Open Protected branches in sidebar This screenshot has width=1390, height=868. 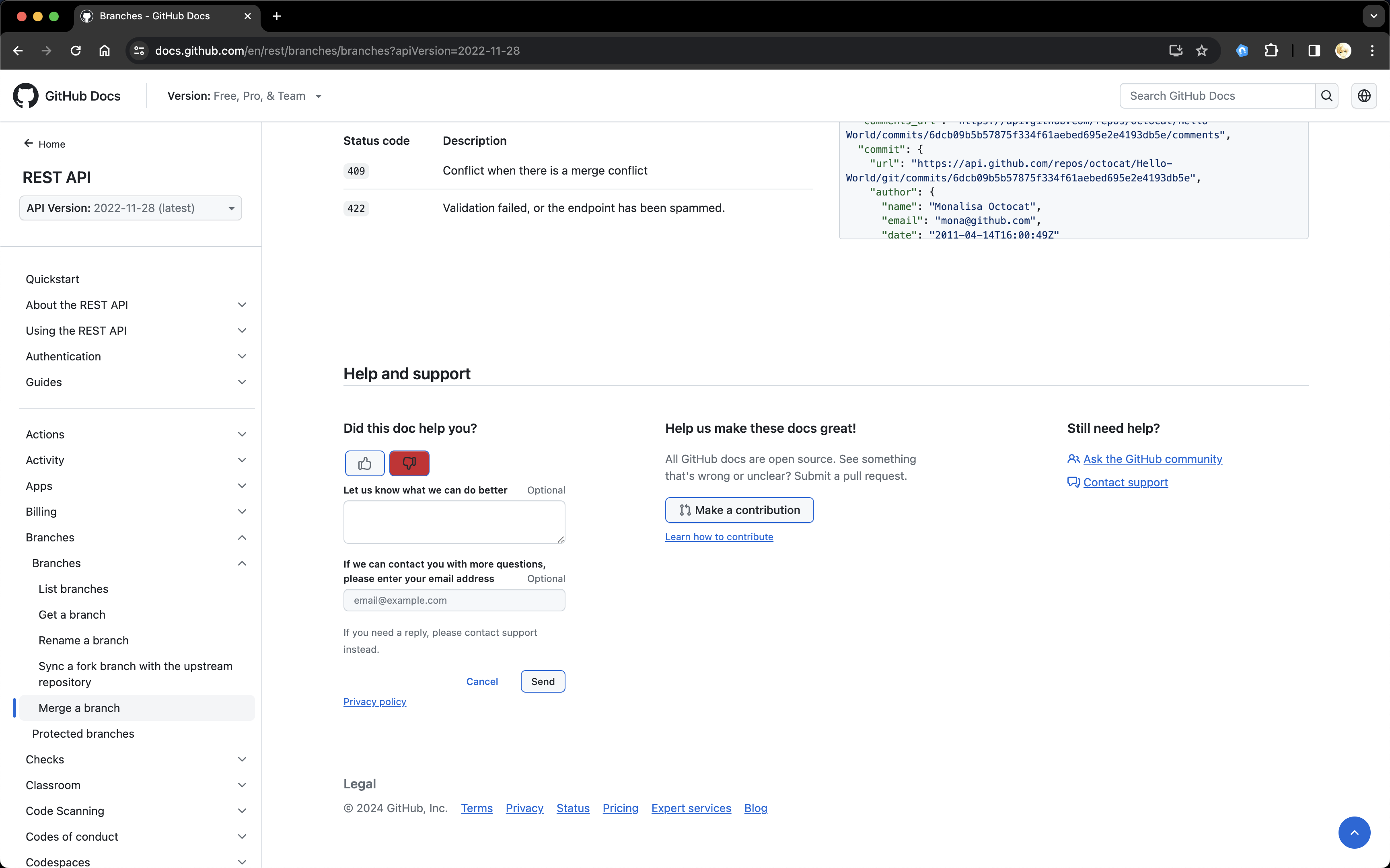tap(83, 734)
